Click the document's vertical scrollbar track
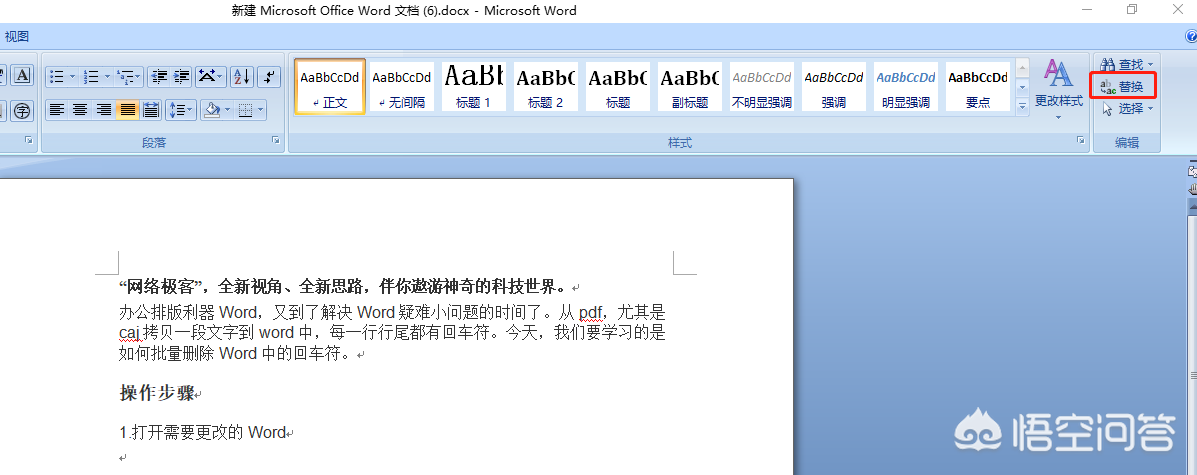Viewport: 1197px width, 475px height. pos(1192,344)
